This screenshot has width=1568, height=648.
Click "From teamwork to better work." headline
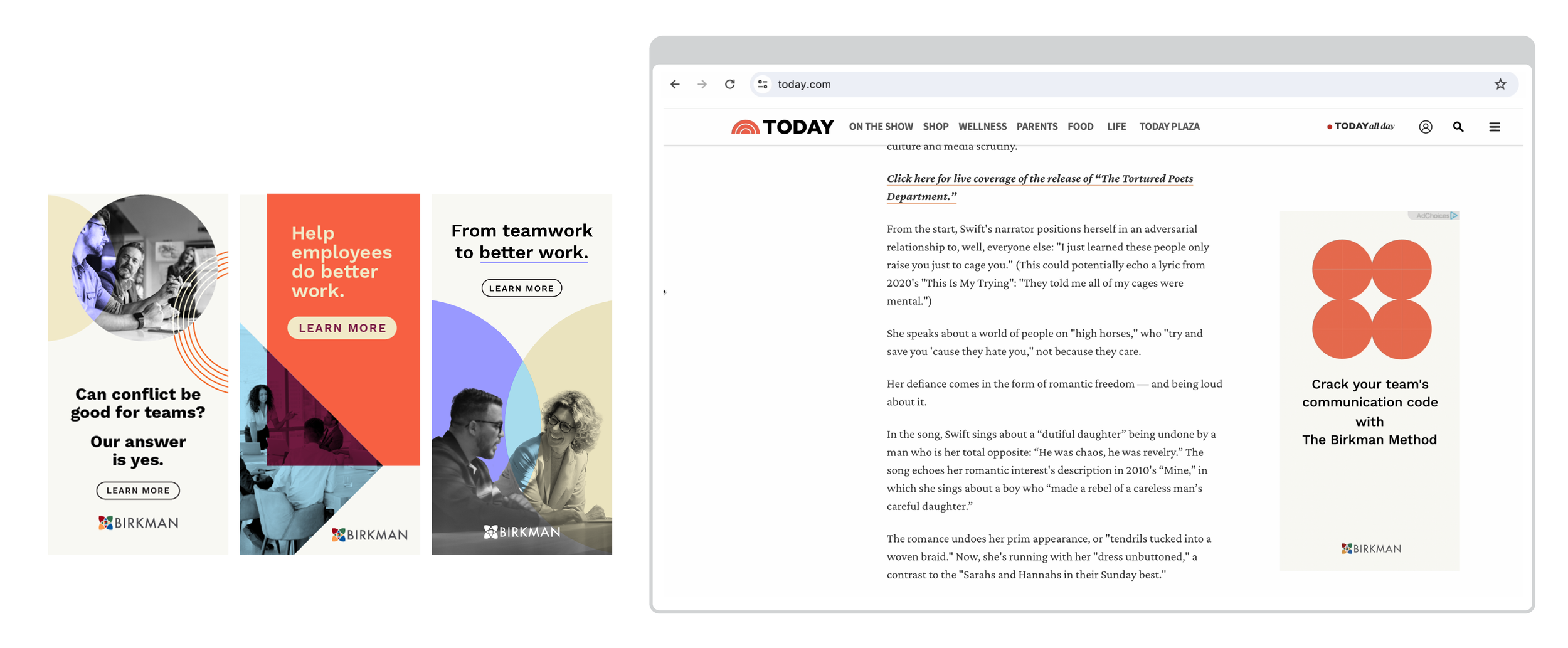click(521, 242)
